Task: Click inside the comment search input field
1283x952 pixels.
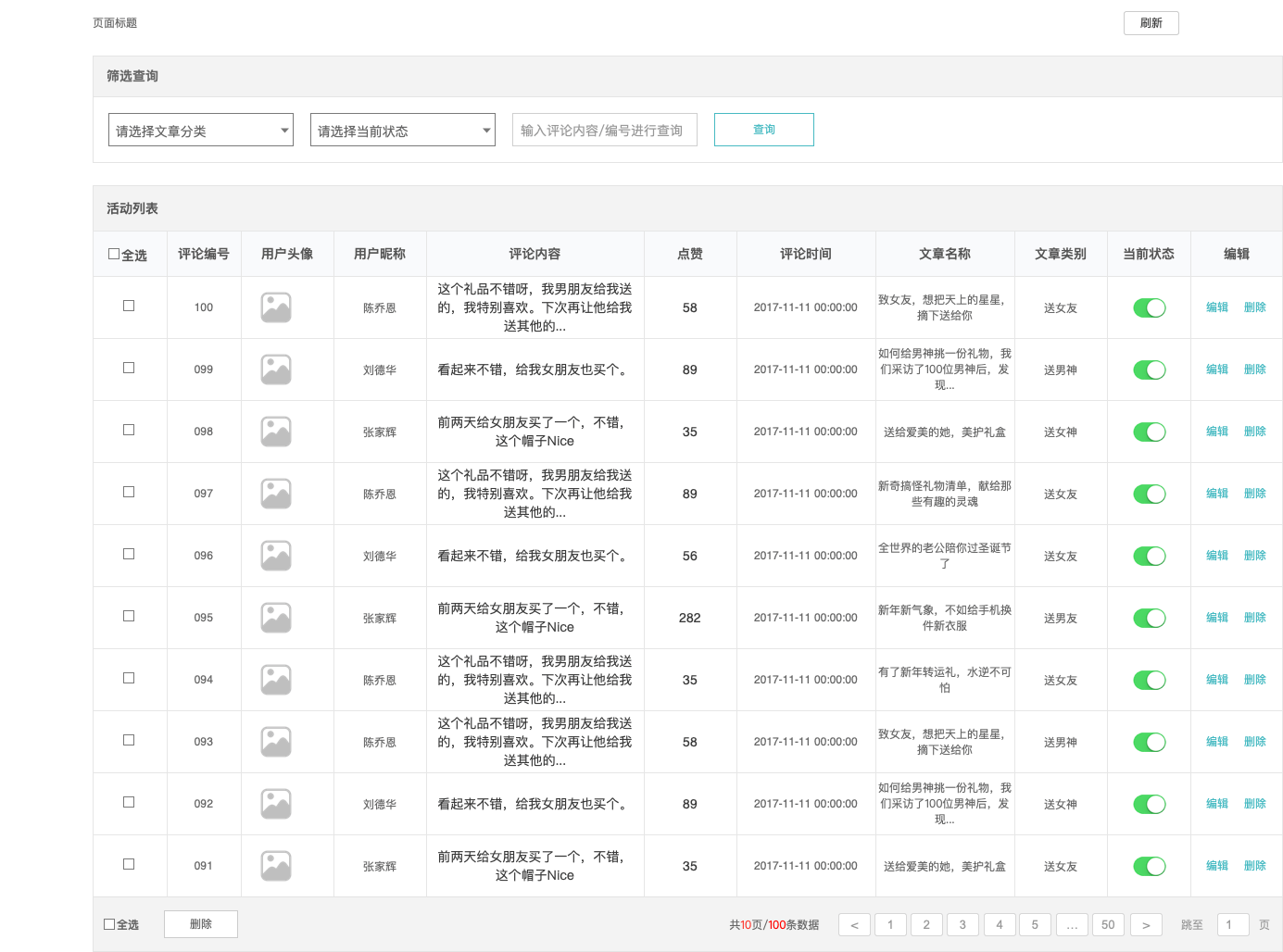Action: (604, 130)
